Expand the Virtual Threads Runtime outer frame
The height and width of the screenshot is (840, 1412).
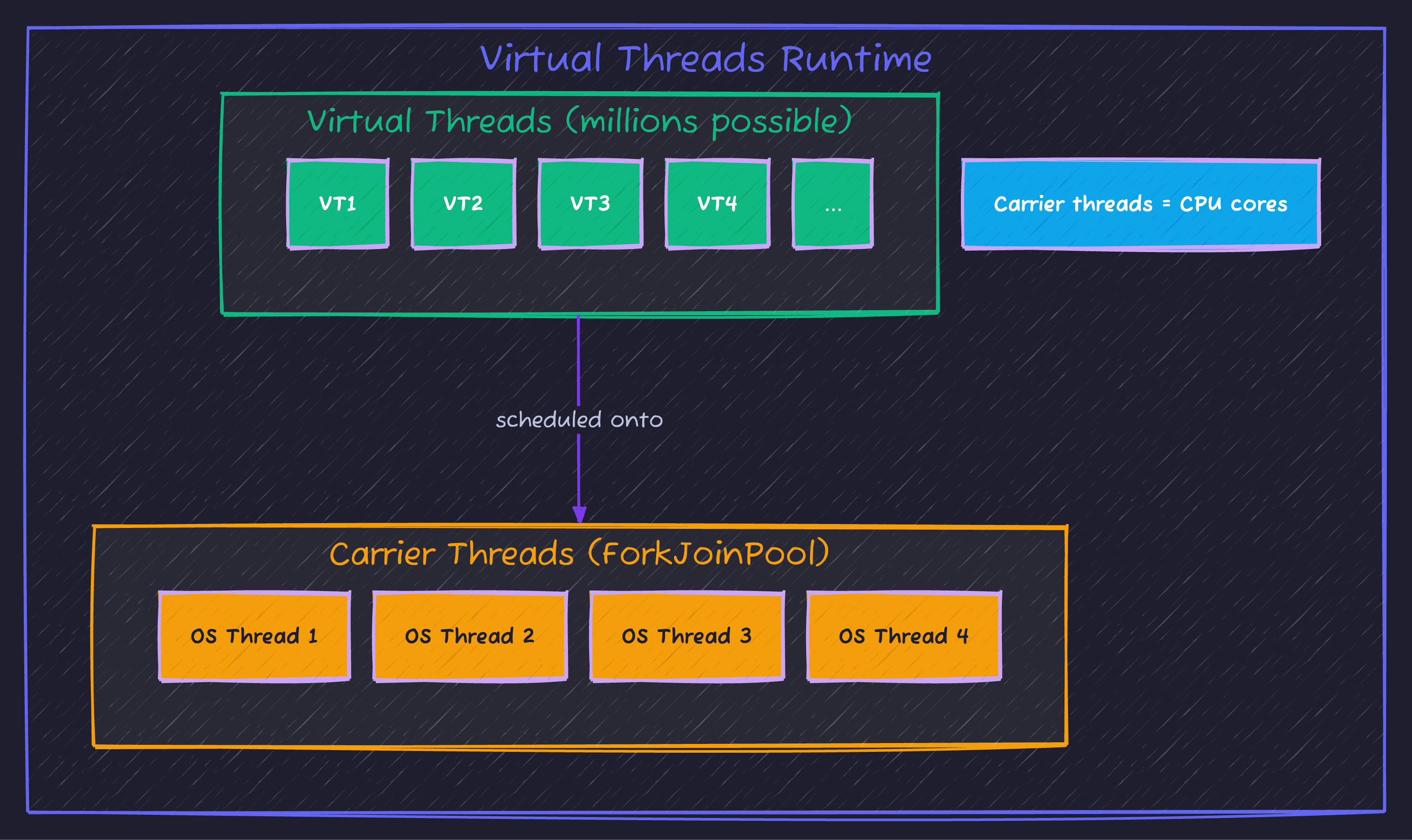pos(706,420)
